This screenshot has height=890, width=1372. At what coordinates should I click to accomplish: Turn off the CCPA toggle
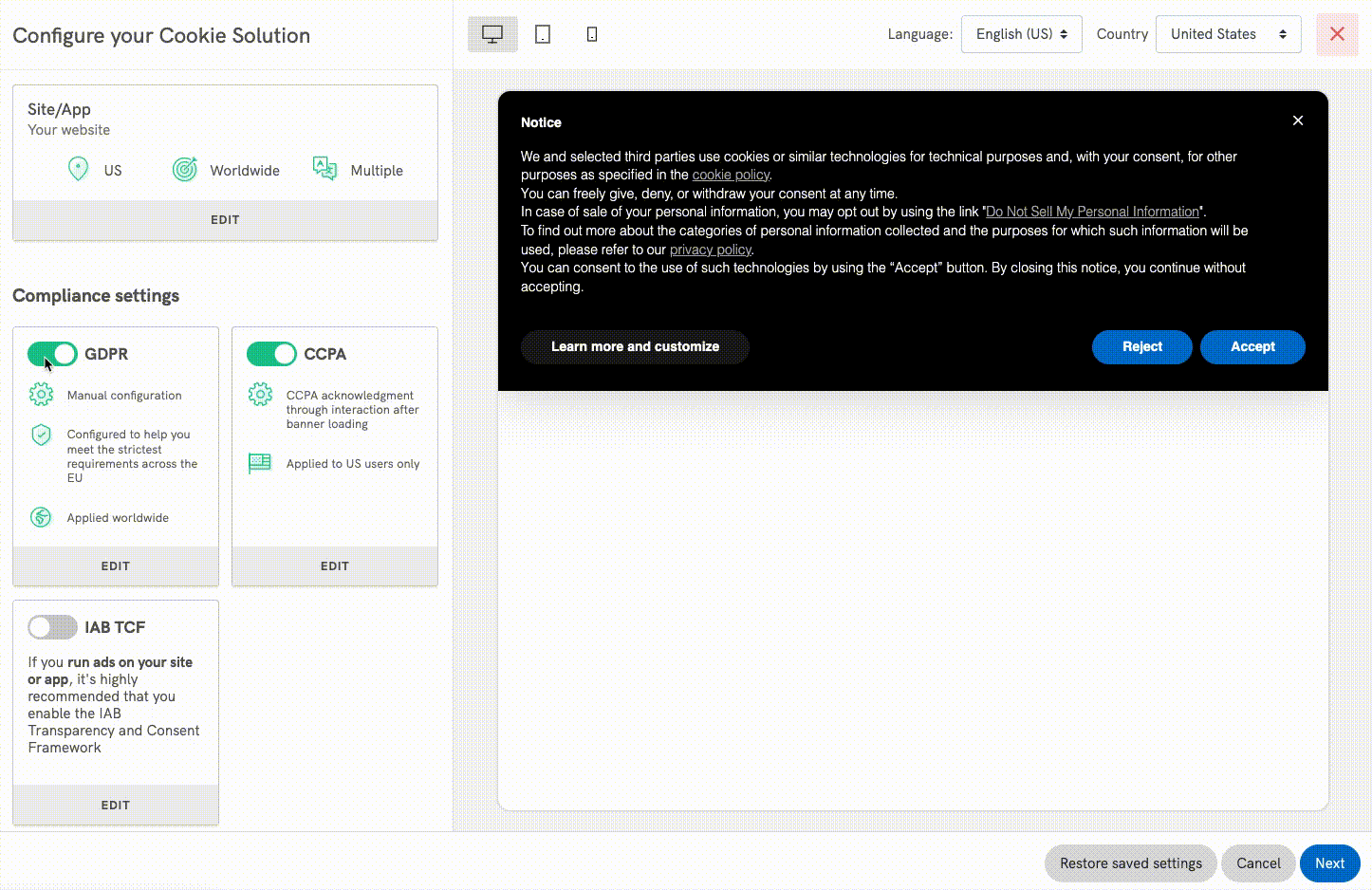[271, 354]
